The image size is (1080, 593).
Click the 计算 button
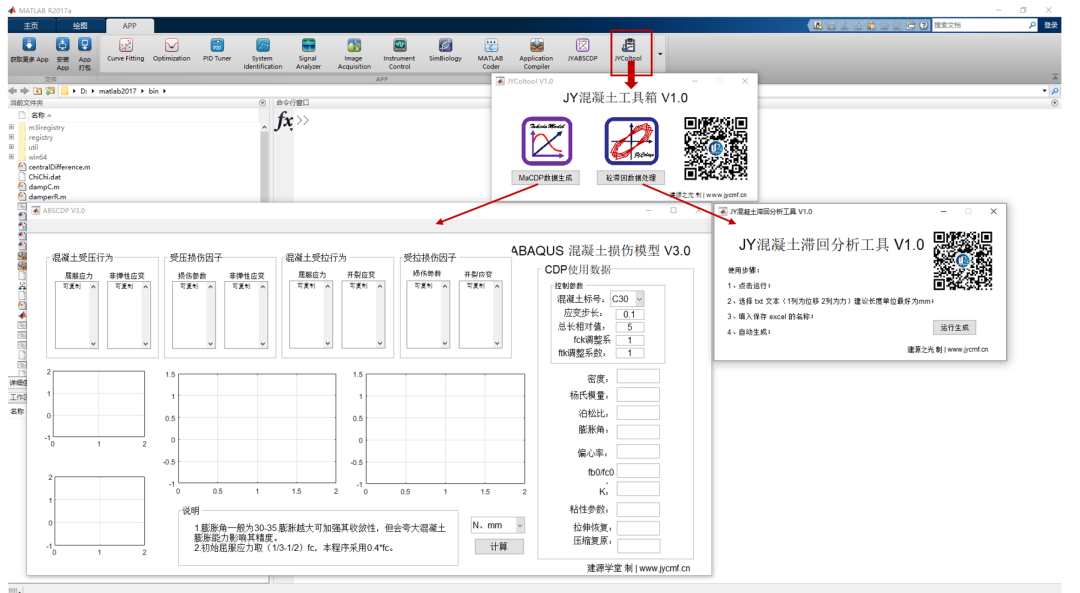[x=499, y=546]
